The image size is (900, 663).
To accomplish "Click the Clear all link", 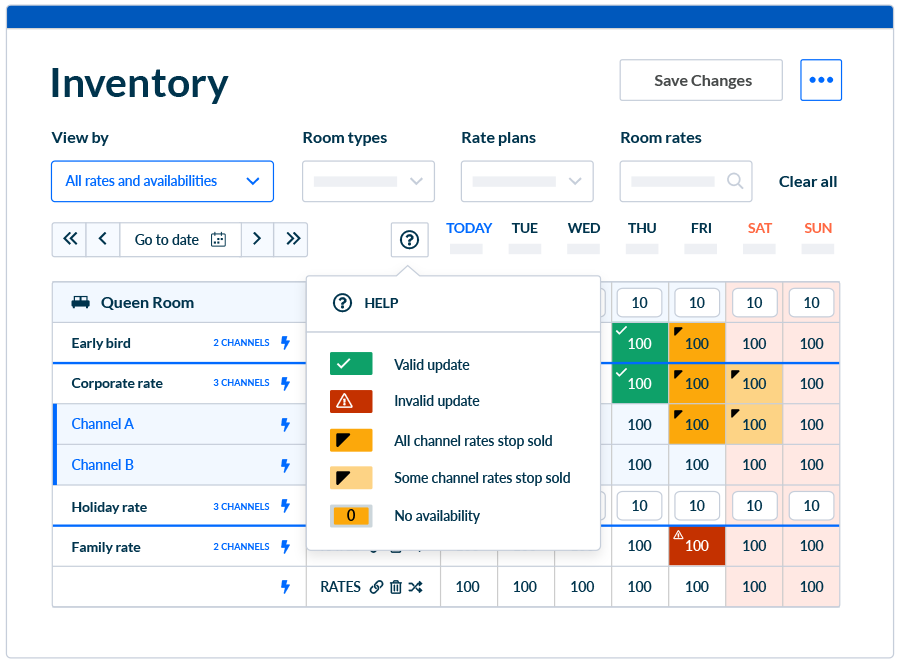I will tap(807, 181).
